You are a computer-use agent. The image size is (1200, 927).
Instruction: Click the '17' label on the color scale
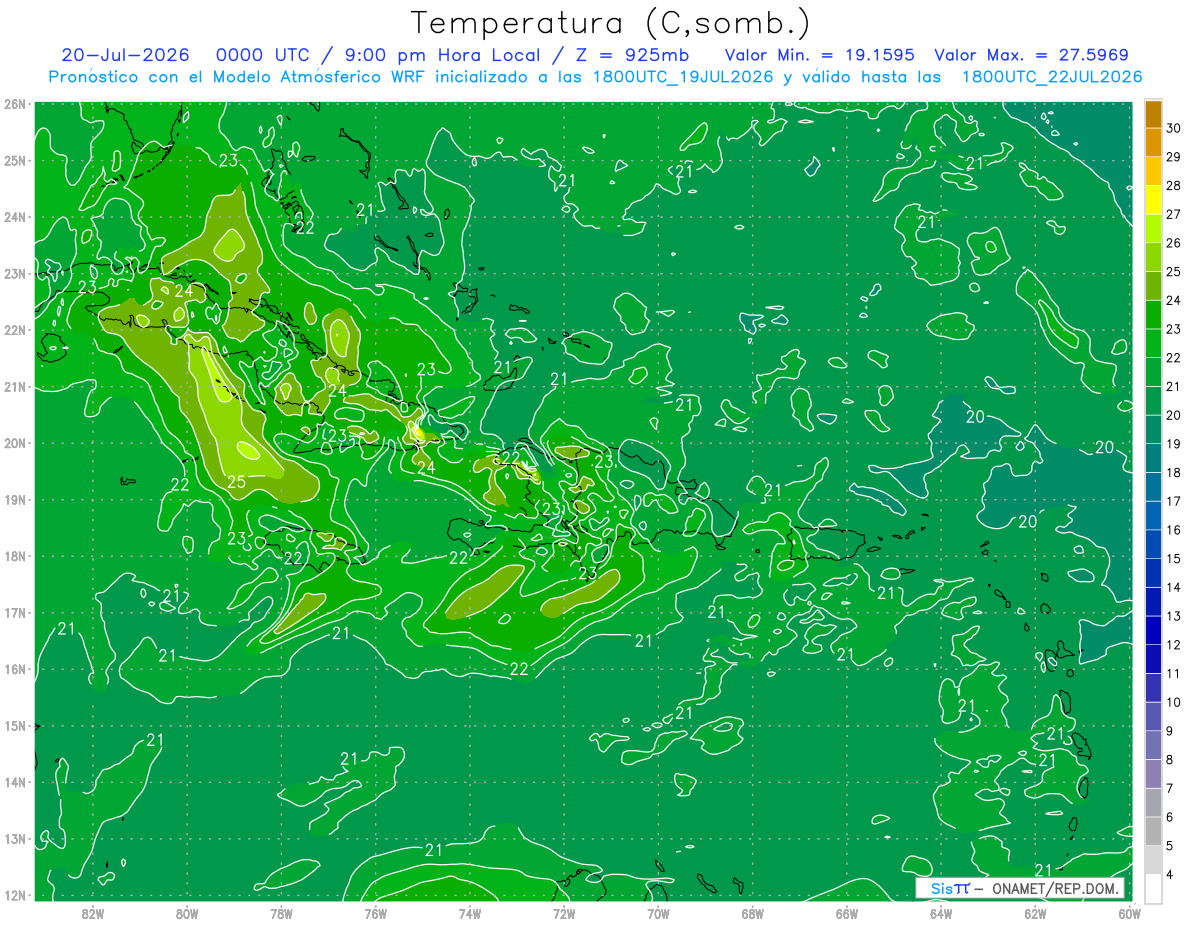1174,502
